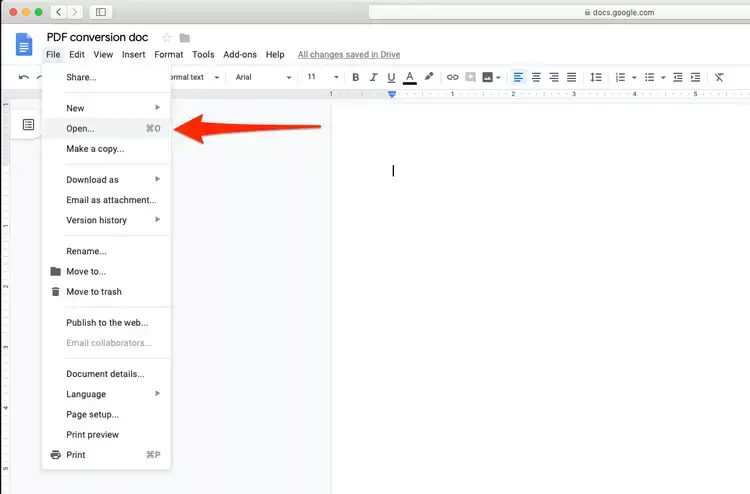Click the add comment icon
The height and width of the screenshot is (494, 750).
470,77
